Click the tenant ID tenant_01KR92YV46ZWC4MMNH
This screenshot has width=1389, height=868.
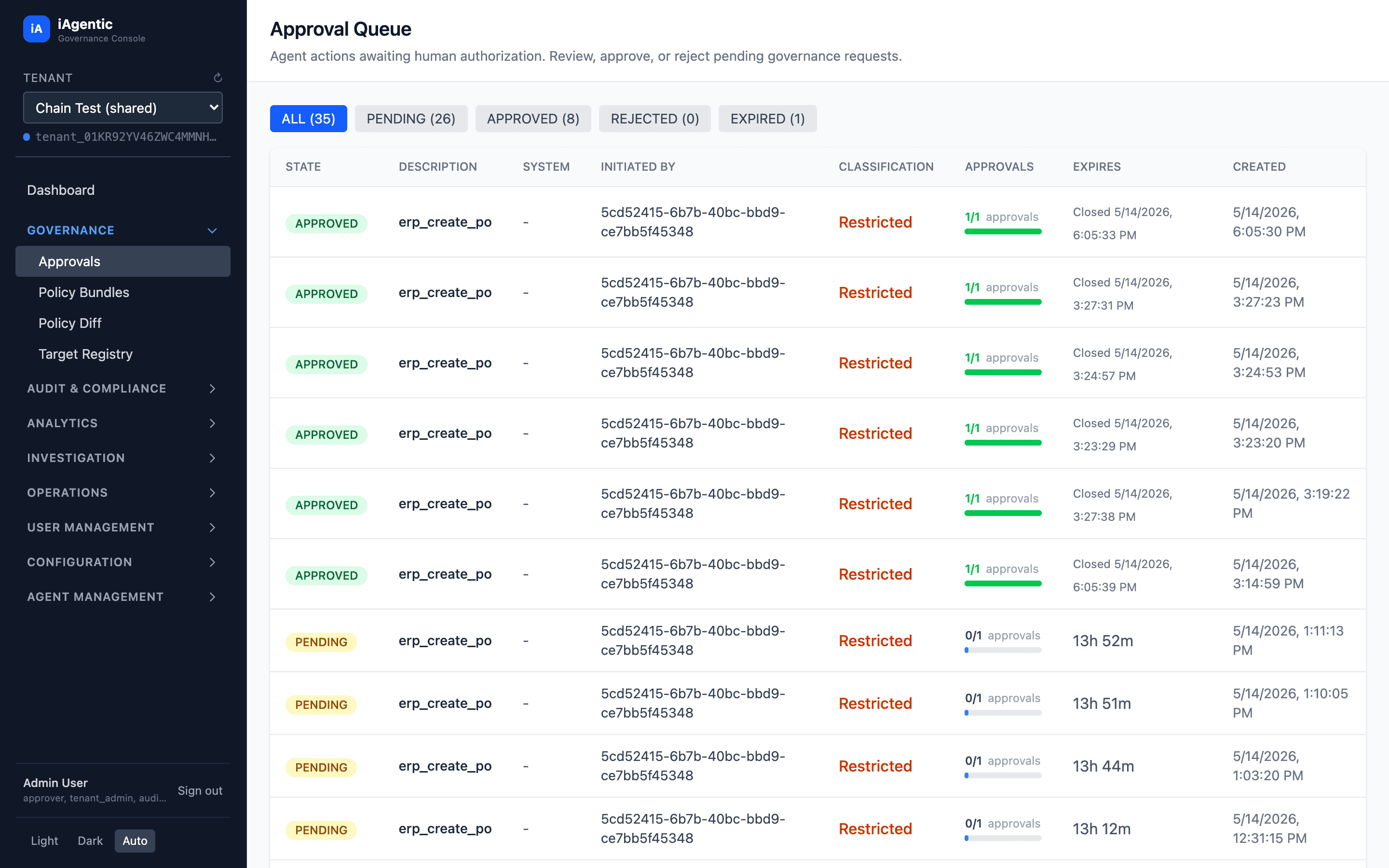(126, 136)
